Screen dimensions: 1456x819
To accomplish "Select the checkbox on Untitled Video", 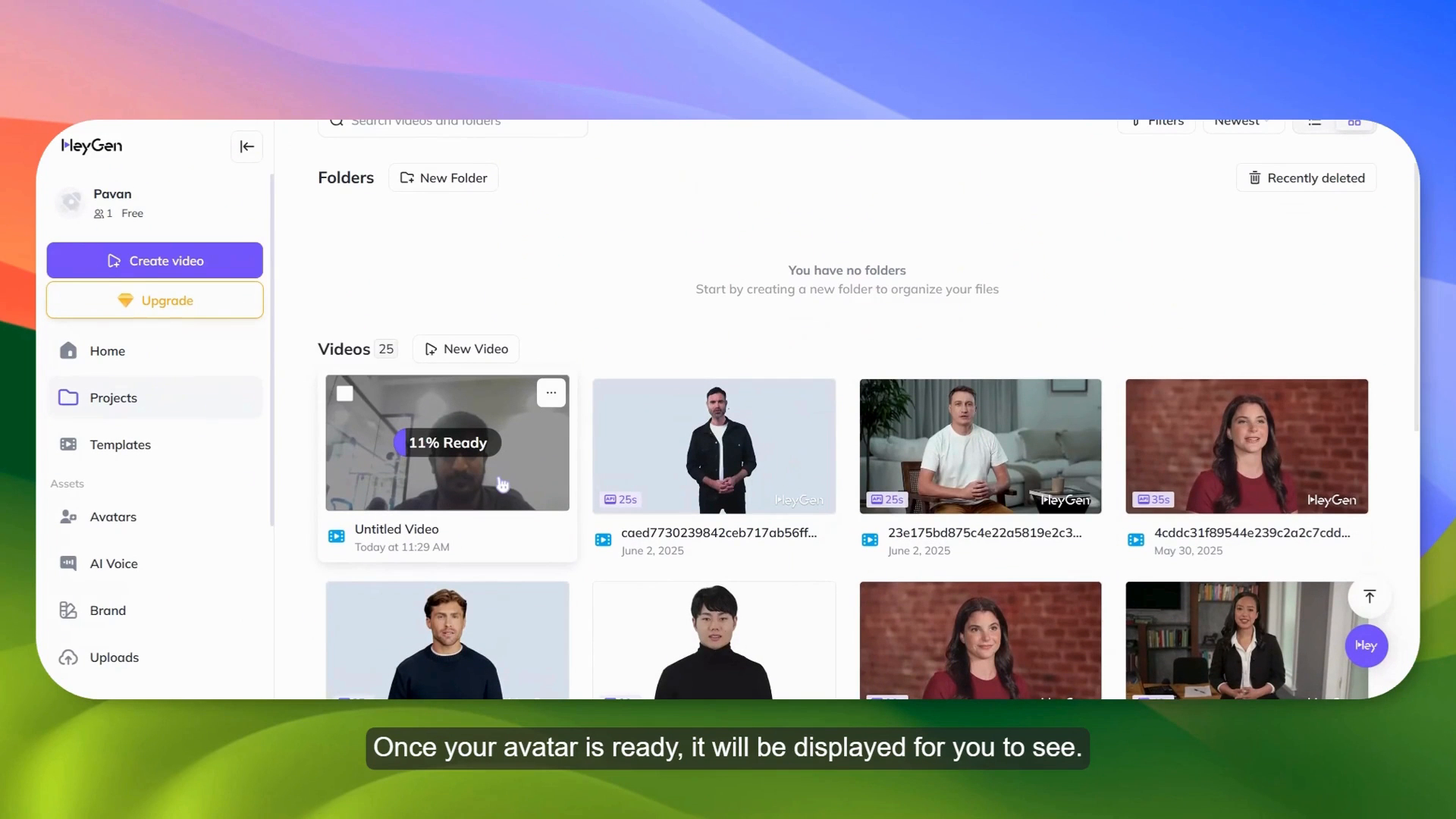I will coord(344,393).
